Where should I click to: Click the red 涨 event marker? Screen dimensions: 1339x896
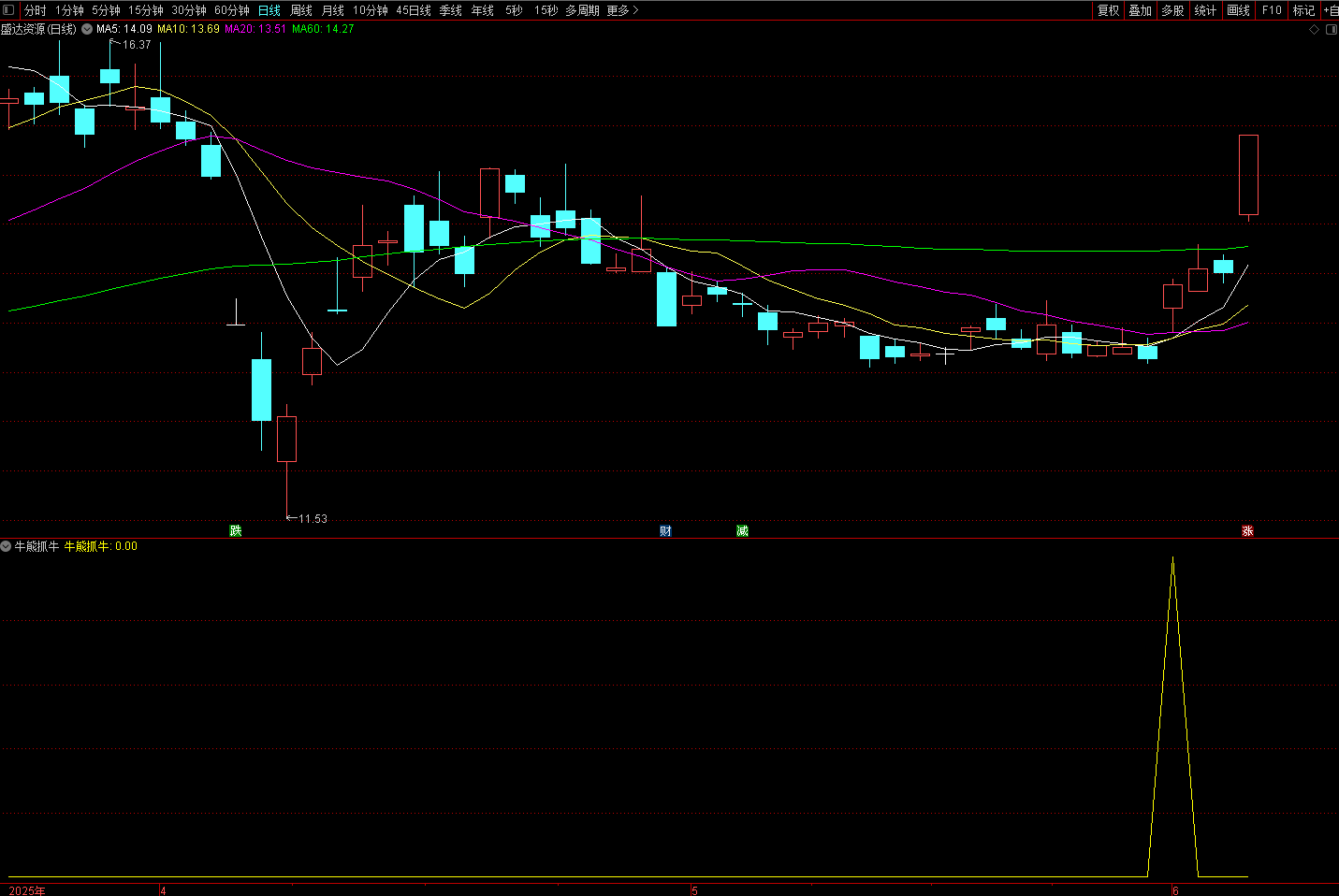coord(1247,530)
